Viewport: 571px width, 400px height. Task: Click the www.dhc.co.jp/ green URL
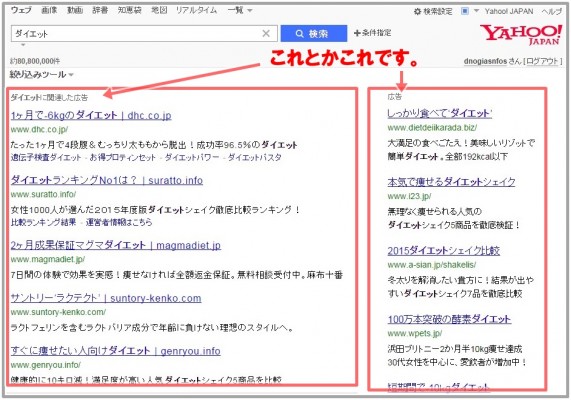(x=39, y=129)
